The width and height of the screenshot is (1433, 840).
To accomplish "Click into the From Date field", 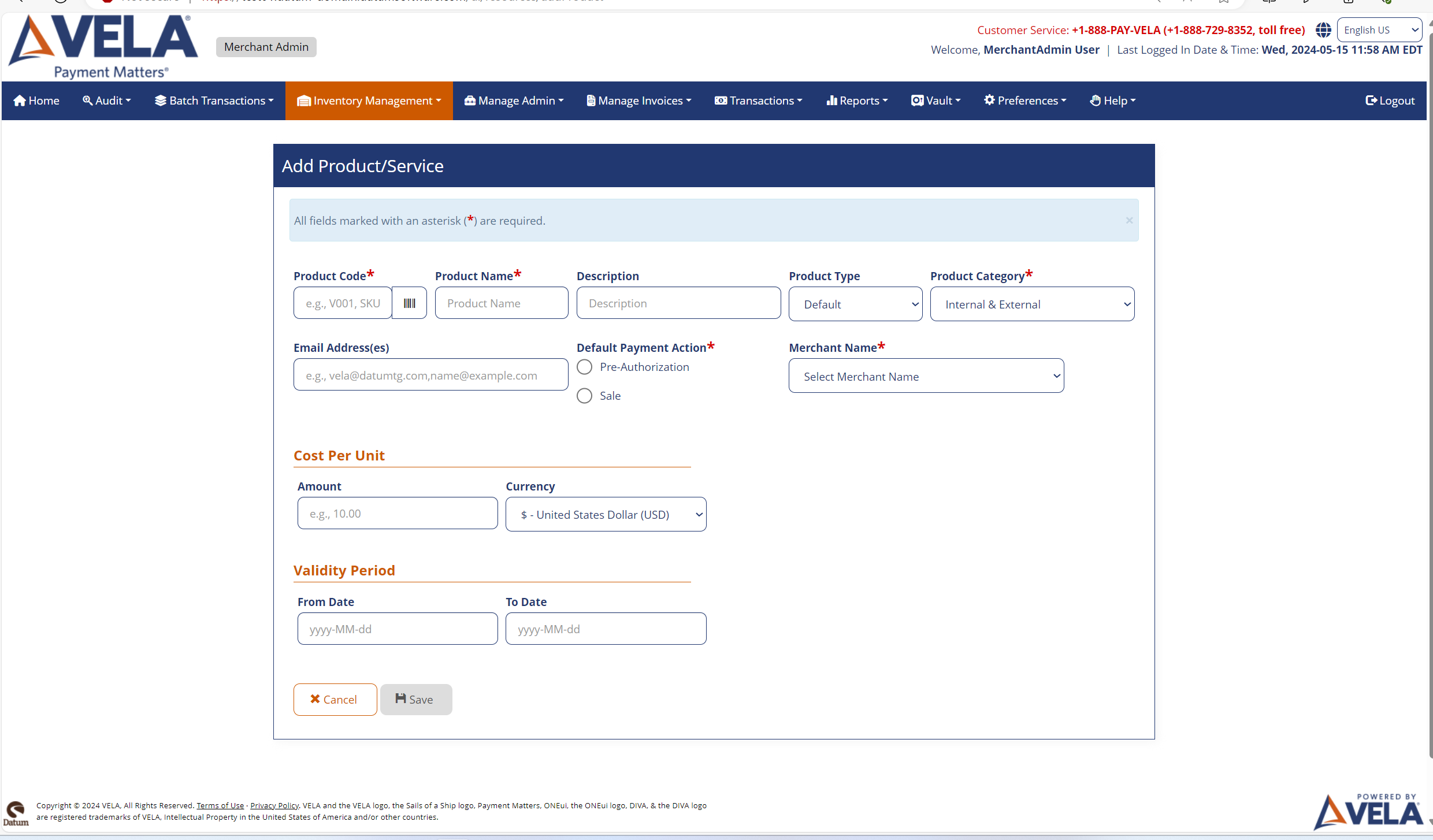I will (397, 629).
